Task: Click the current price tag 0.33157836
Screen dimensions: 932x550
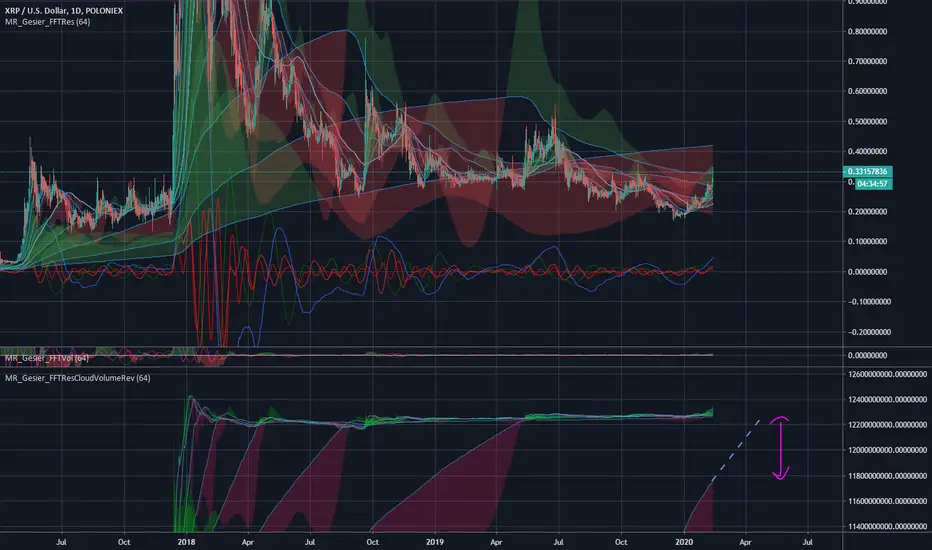Action: (867, 172)
